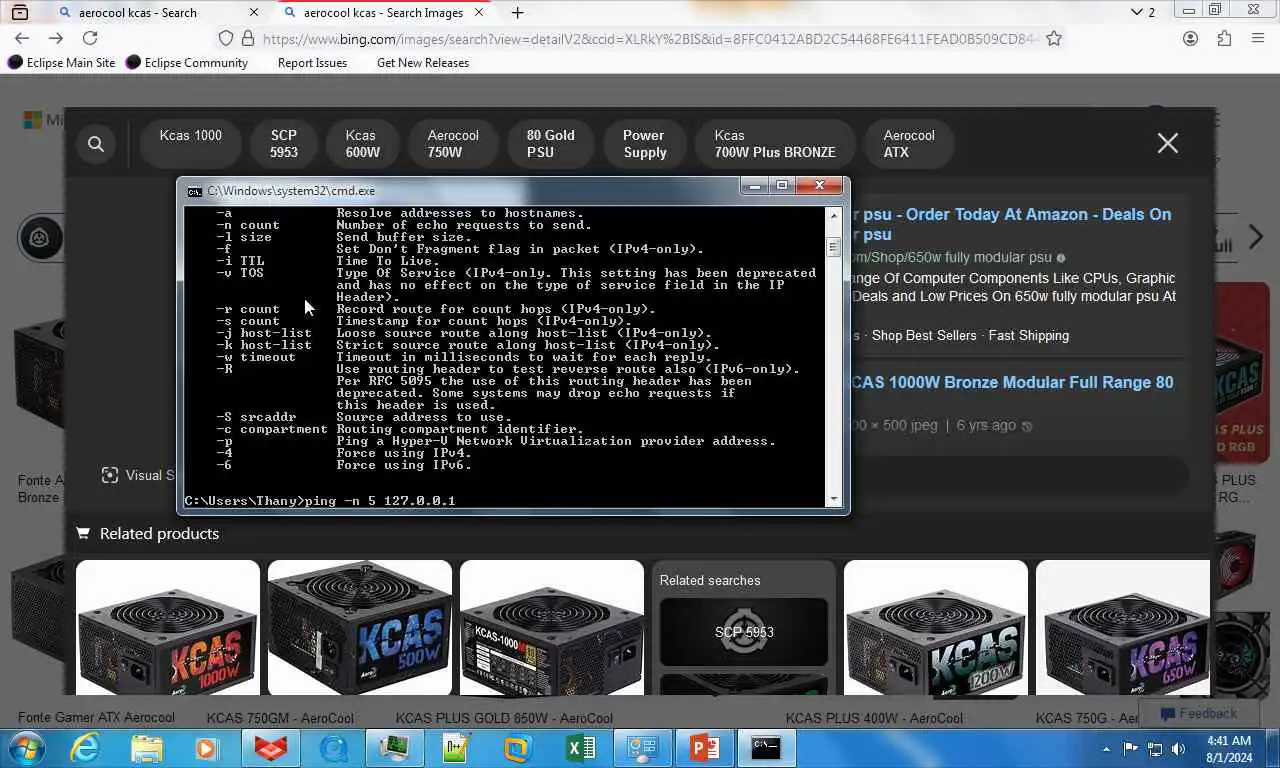Open Control Panel taskbar icon

click(642, 748)
